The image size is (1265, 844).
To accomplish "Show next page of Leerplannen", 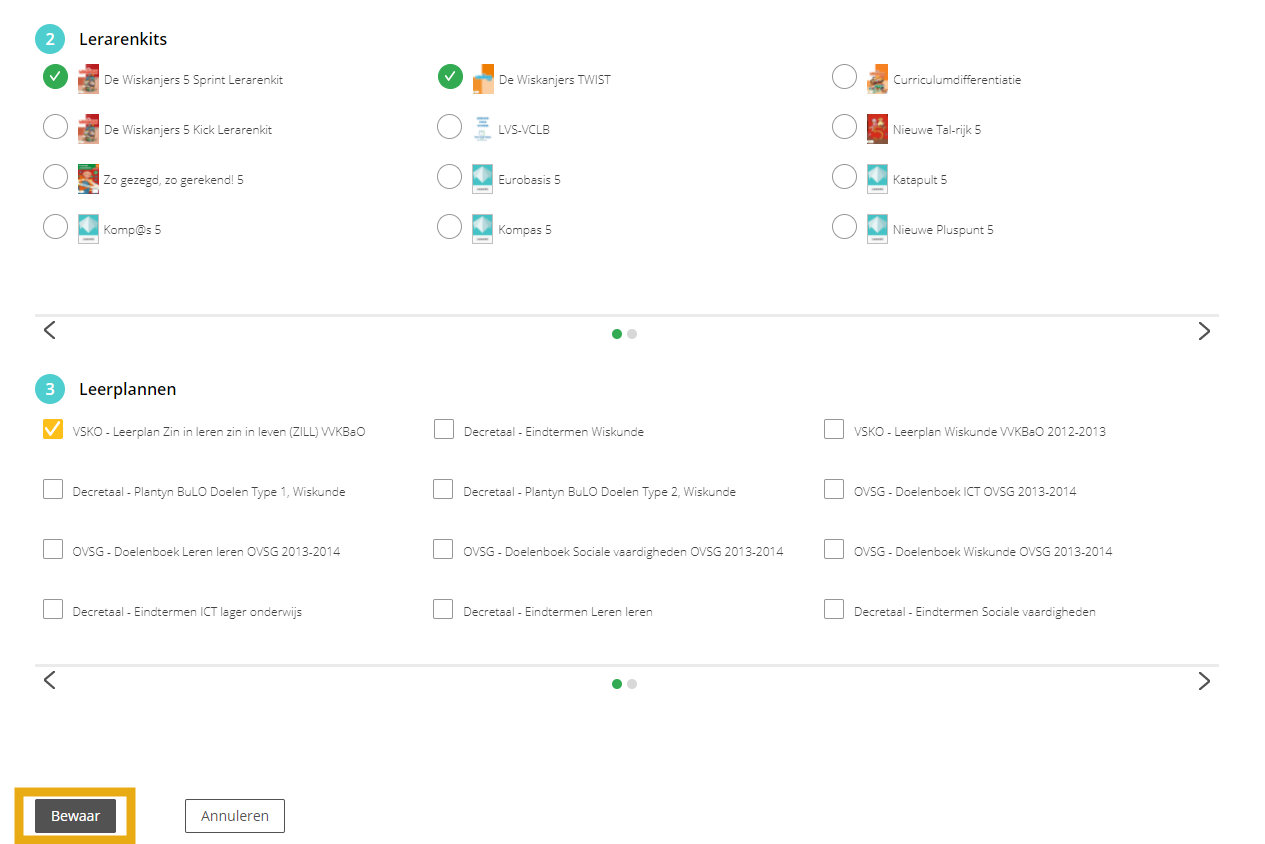I will click(x=1204, y=681).
